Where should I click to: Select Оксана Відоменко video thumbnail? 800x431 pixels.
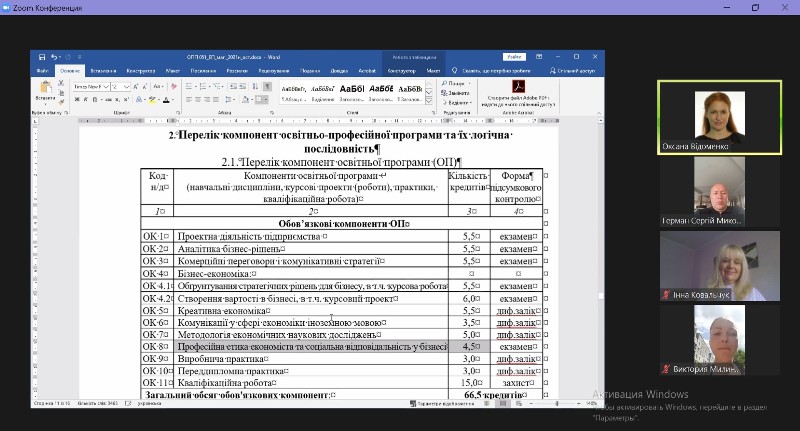click(x=719, y=117)
